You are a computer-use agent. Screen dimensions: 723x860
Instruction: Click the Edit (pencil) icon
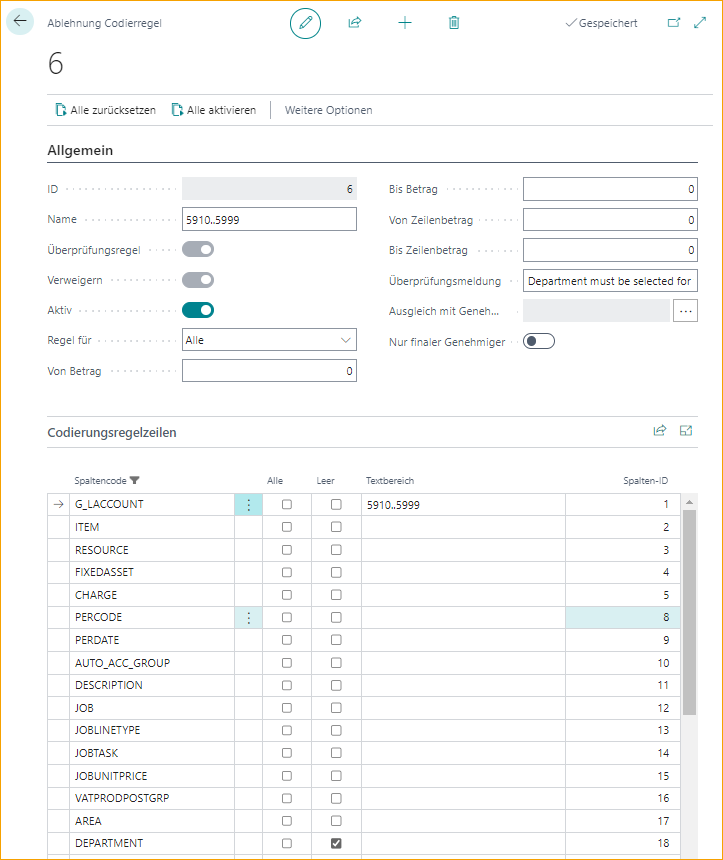305,22
